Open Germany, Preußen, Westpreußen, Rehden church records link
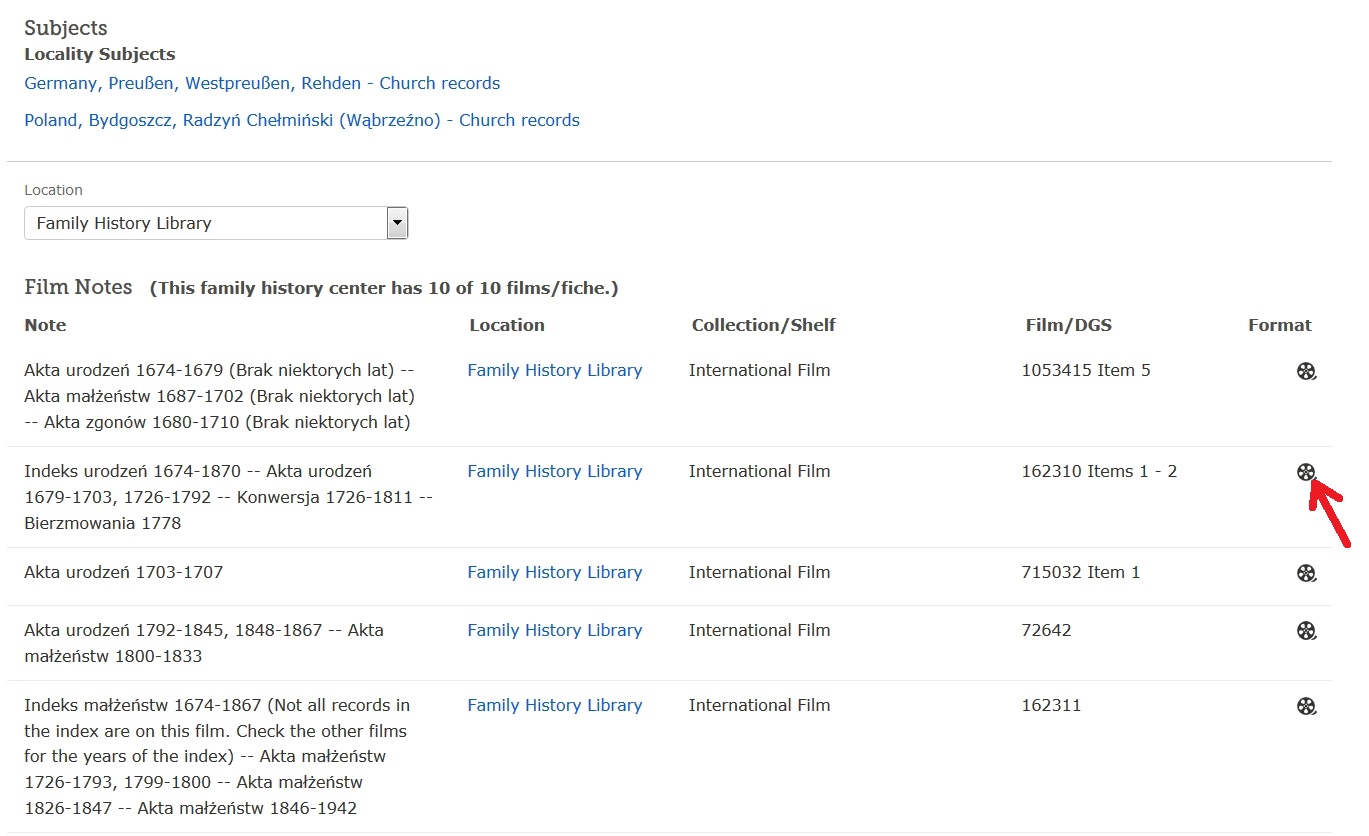The height and width of the screenshot is (836, 1369). click(262, 83)
